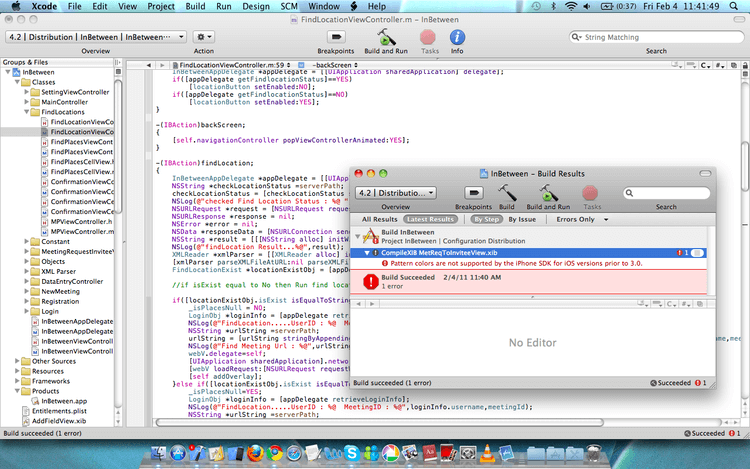Collapse CompileXIB MetReqToInviteeView.xib row

click(x=367, y=253)
